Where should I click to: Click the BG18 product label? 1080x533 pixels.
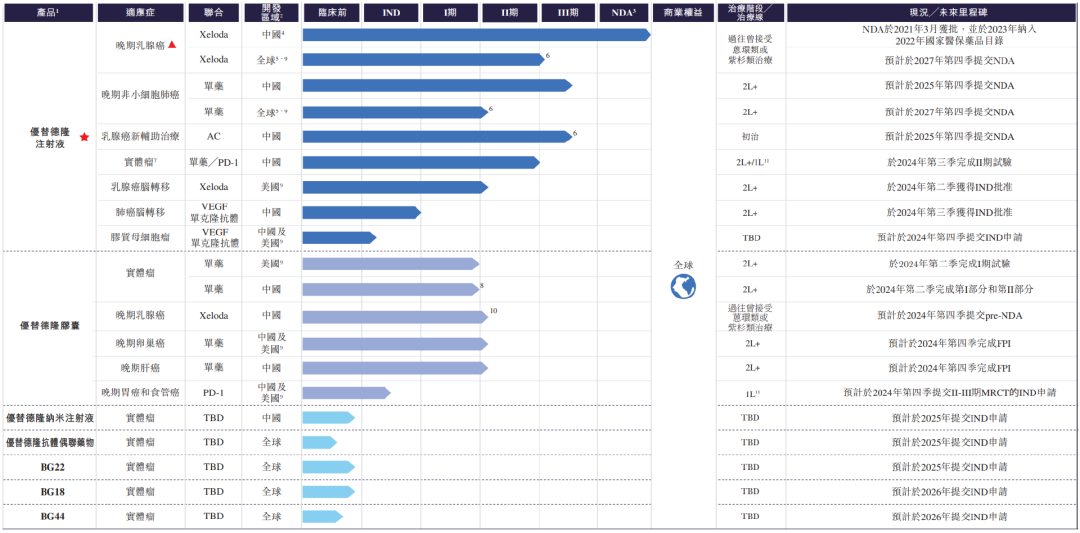(52, 492)
